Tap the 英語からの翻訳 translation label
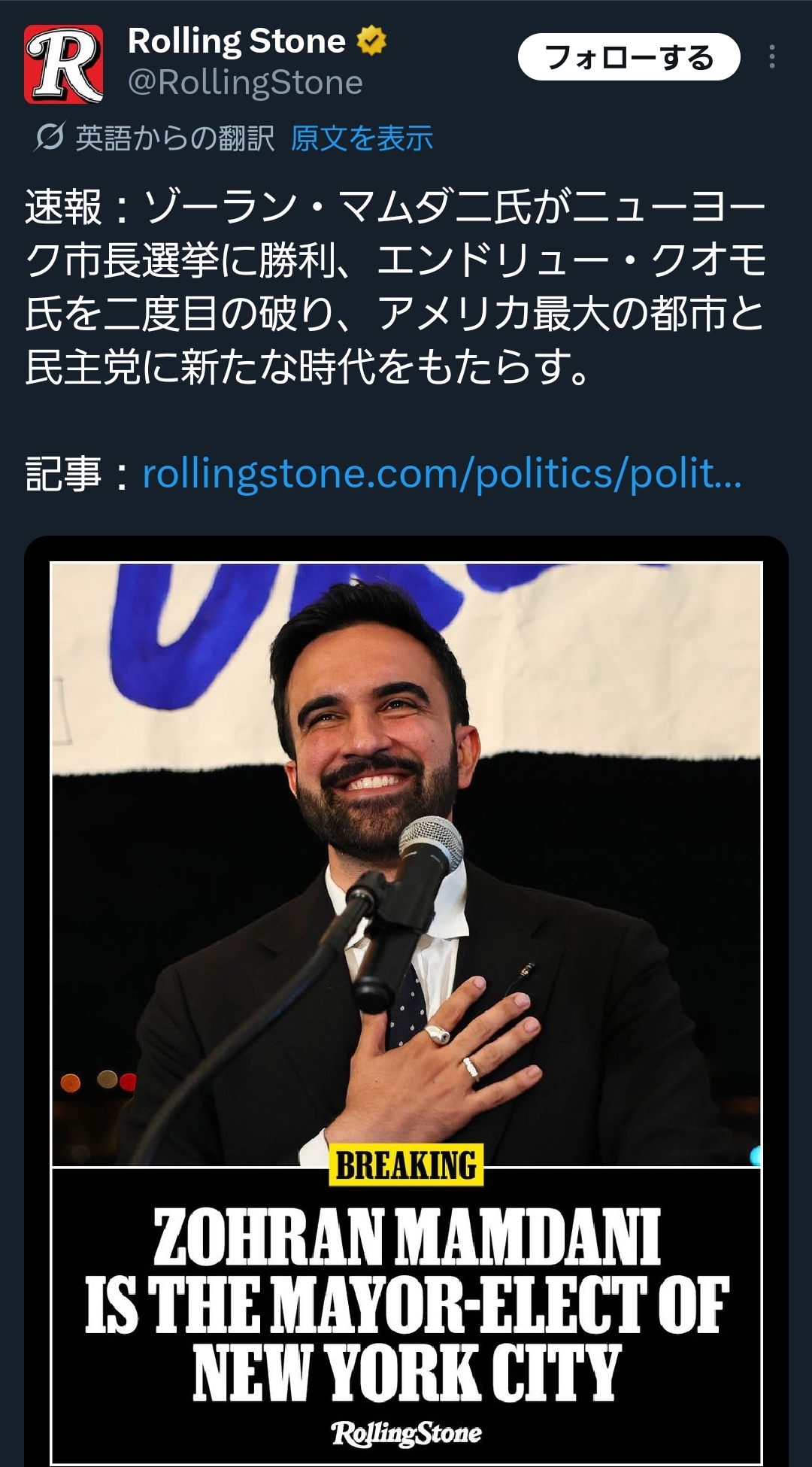812x1467 pixels. 174,138
